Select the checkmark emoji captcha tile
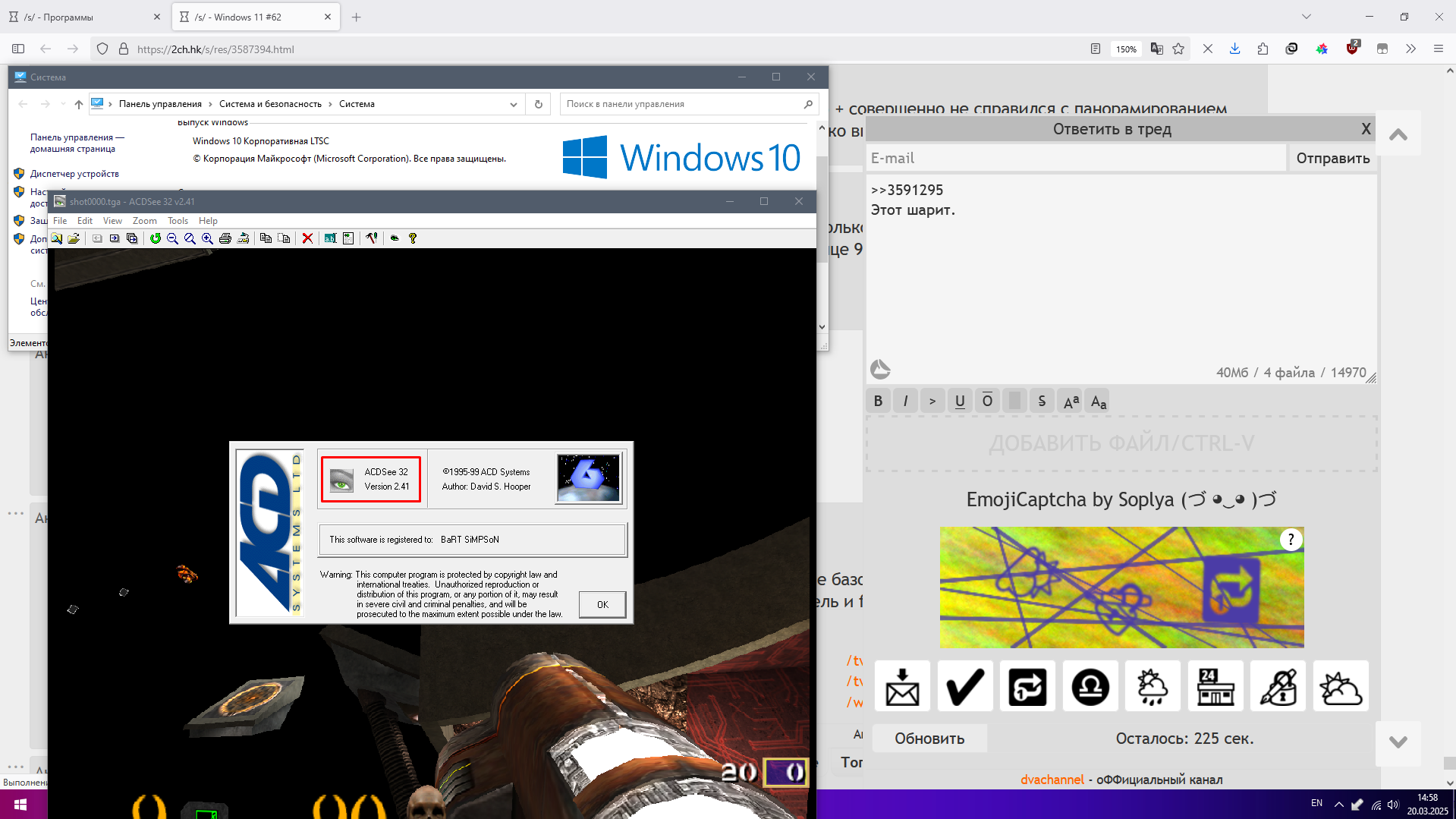 pyautogui.click(x=965, y=686)
